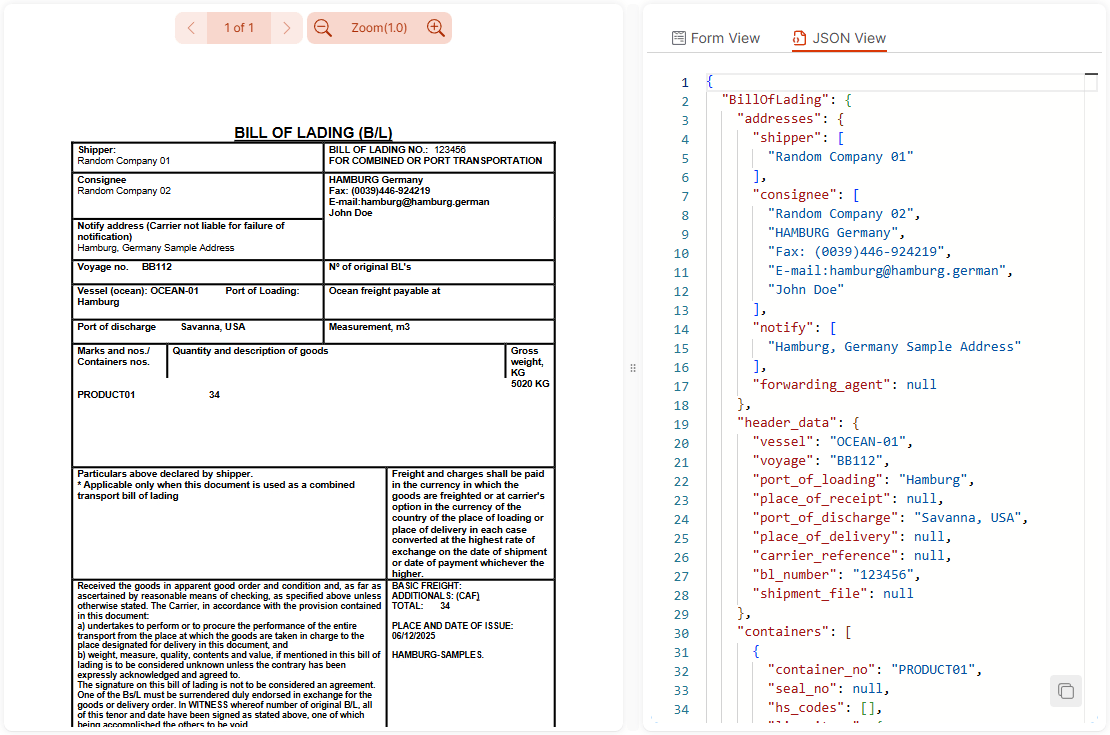Click JSON key "header_data"
Viewport: 1110px width, 735px height.
click(x=786, y=423)
